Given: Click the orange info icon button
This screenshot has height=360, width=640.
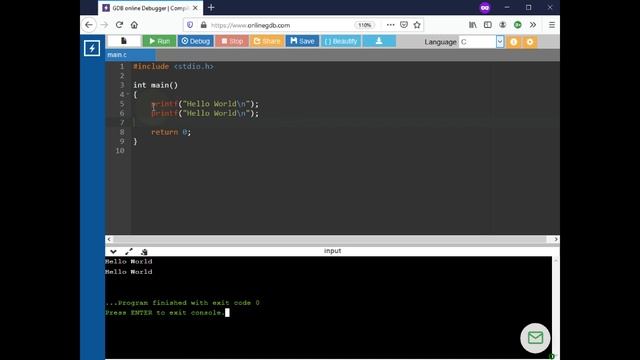Looking at the screenshot, I should click(x=513, y=42).
